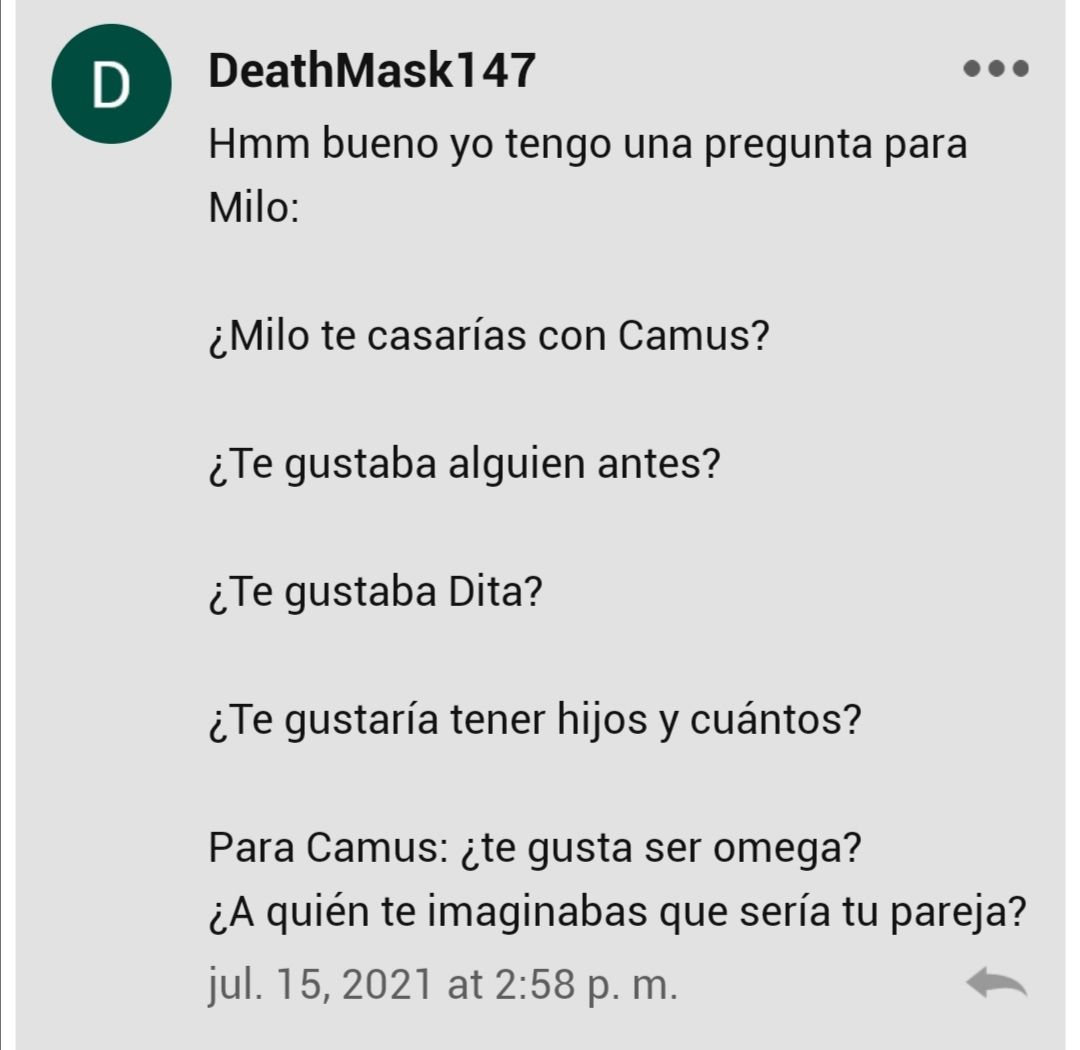Click the word 'cuántos' in the comment
This screenshot has height=1050, width=1080.
pos(767,719)
